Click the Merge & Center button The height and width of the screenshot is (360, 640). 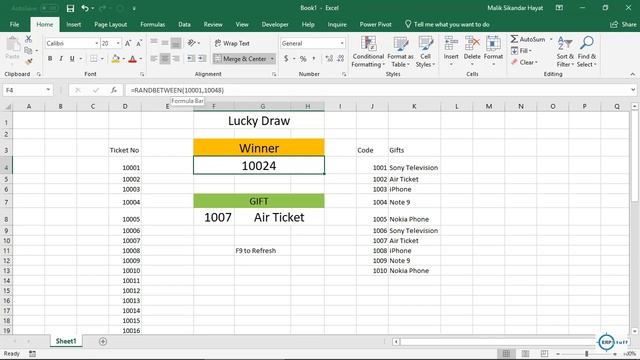pos(240,59)
